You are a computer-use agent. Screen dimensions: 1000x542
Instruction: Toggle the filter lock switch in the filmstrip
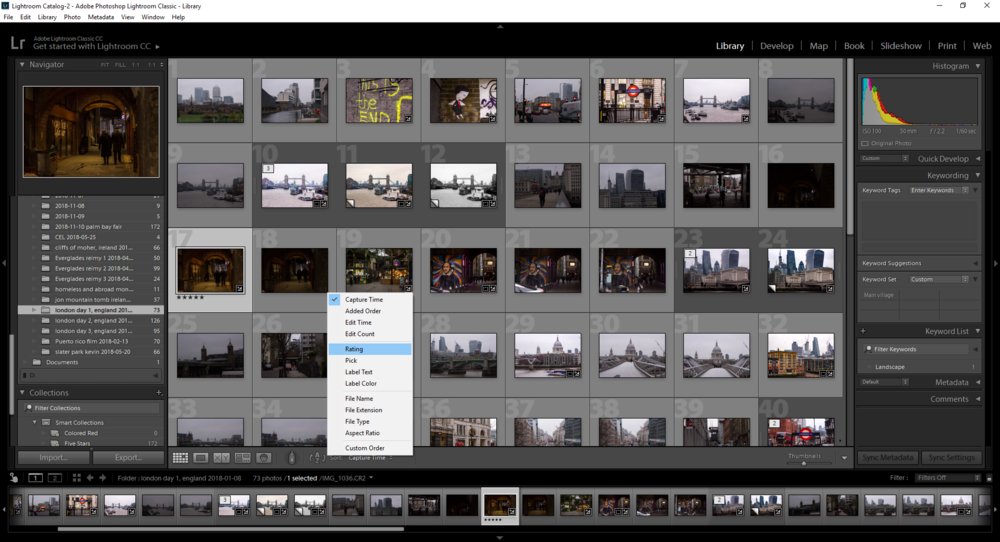click(x=990, y=478)
